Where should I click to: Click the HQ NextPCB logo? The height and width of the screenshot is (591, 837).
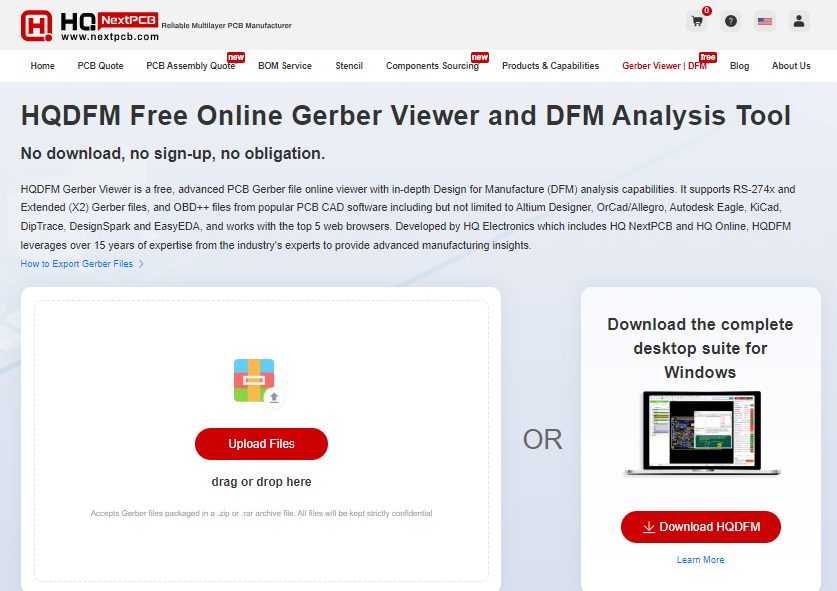tap(90, 26)
